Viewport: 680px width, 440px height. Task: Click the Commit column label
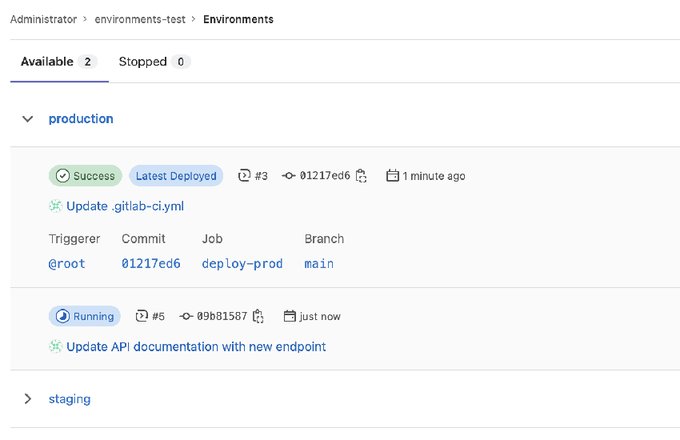click(144, 239)
